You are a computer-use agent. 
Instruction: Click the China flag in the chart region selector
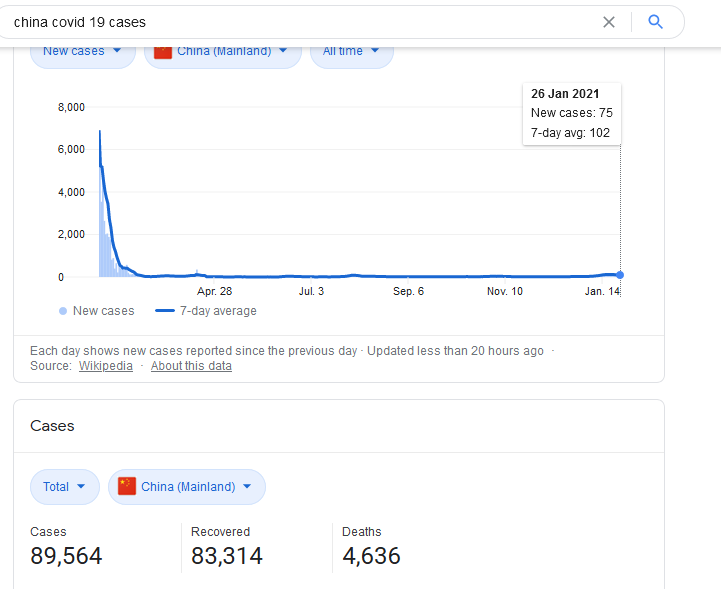click(x=162, y=51)
